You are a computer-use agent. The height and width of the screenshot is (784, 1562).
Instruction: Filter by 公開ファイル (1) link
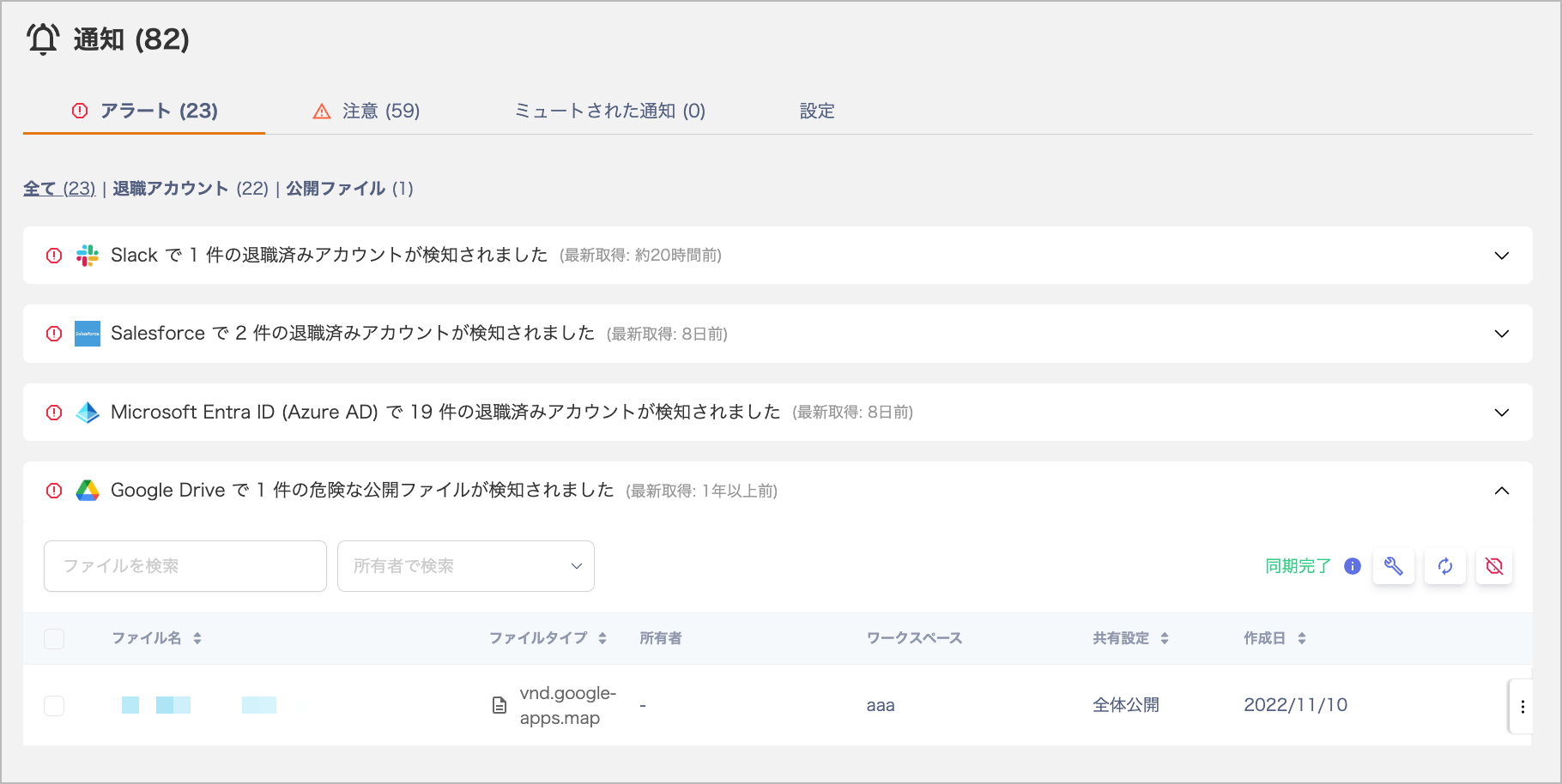[x=349, y=189]
